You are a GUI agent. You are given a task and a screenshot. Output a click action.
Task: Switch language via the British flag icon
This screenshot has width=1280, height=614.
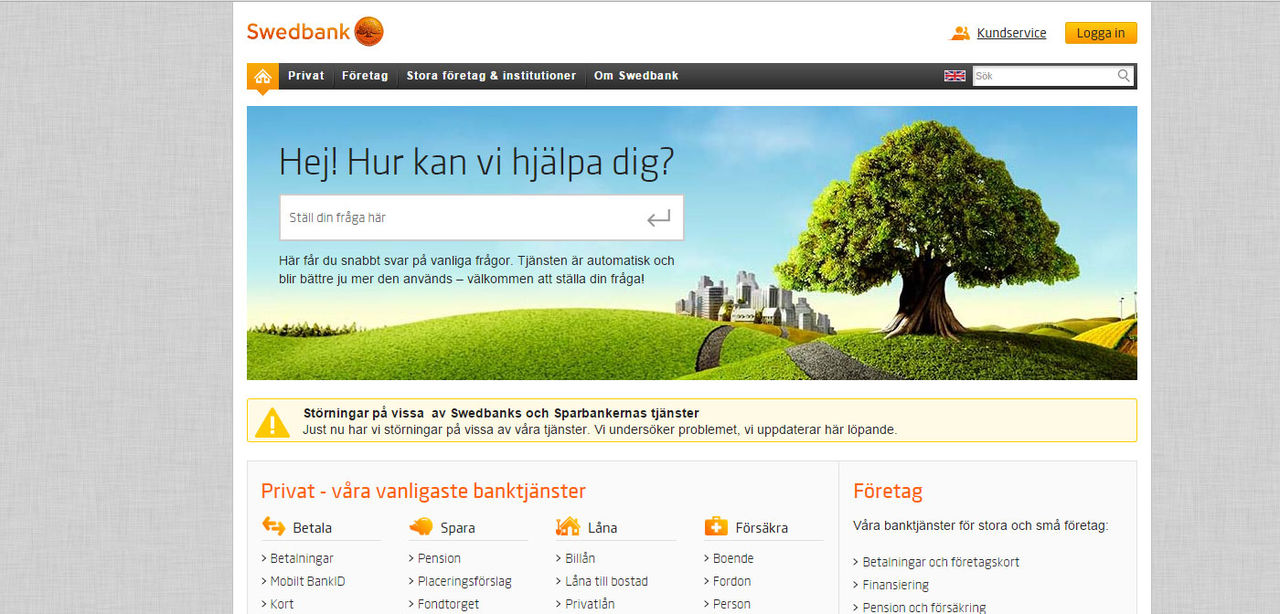coord(955,76)
